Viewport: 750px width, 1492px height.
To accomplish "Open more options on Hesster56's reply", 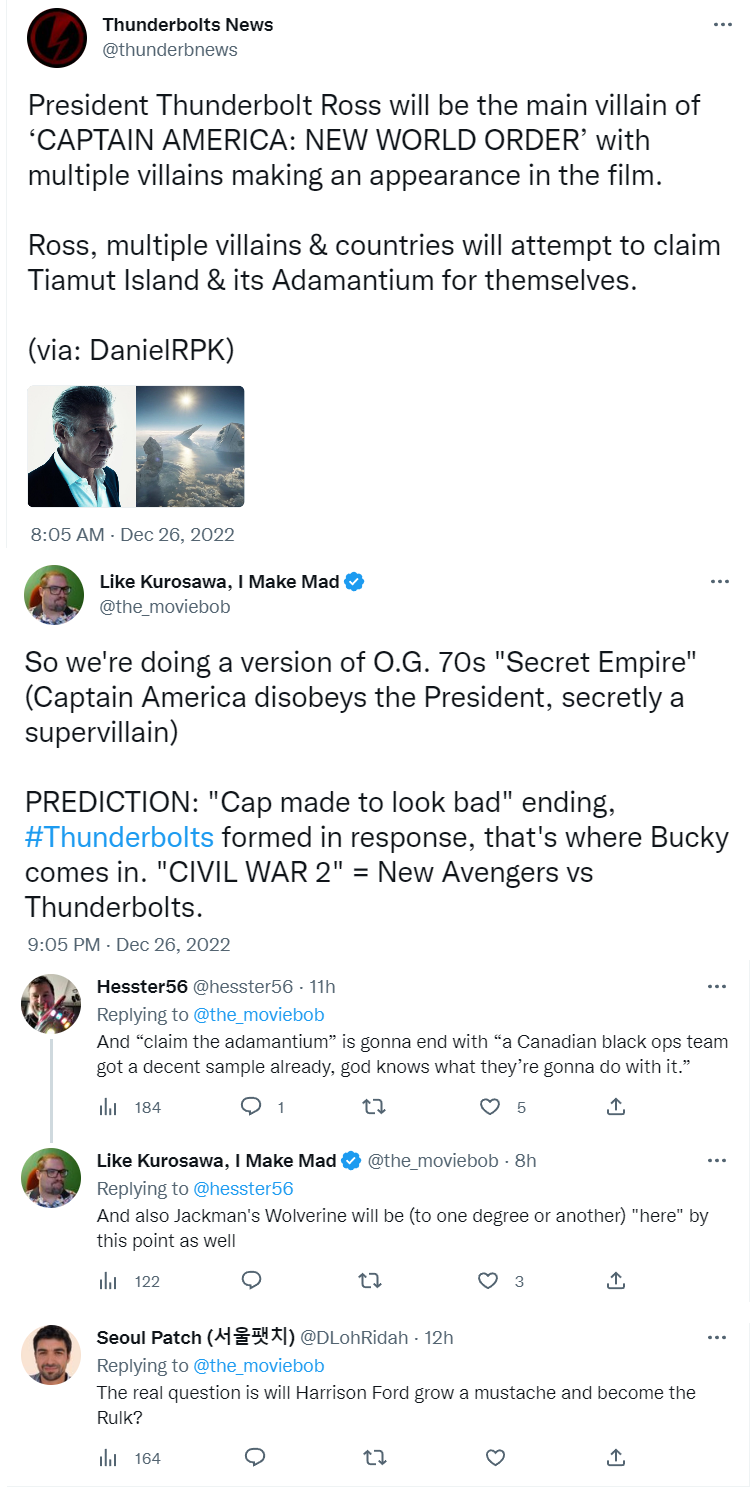I will point(717,987).
